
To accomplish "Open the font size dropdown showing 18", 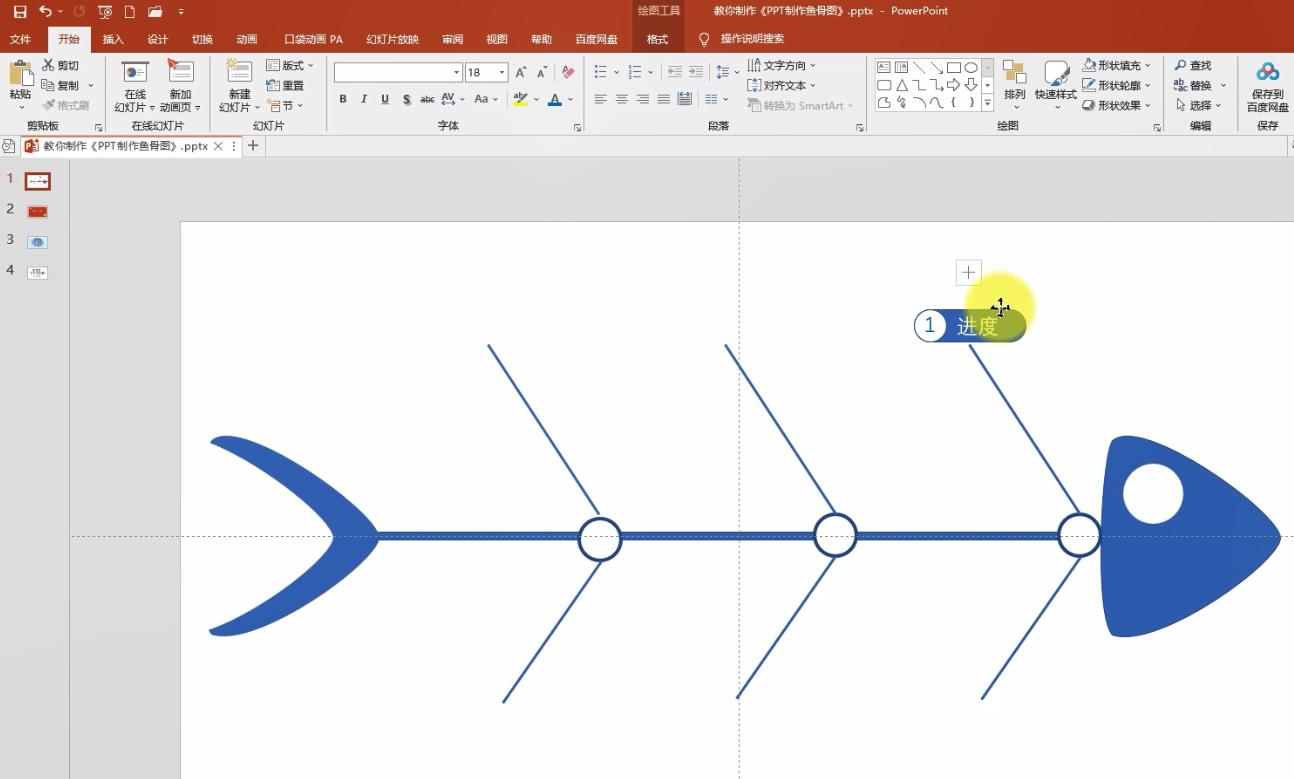I will pyautogui.click(x=502, y=72).
